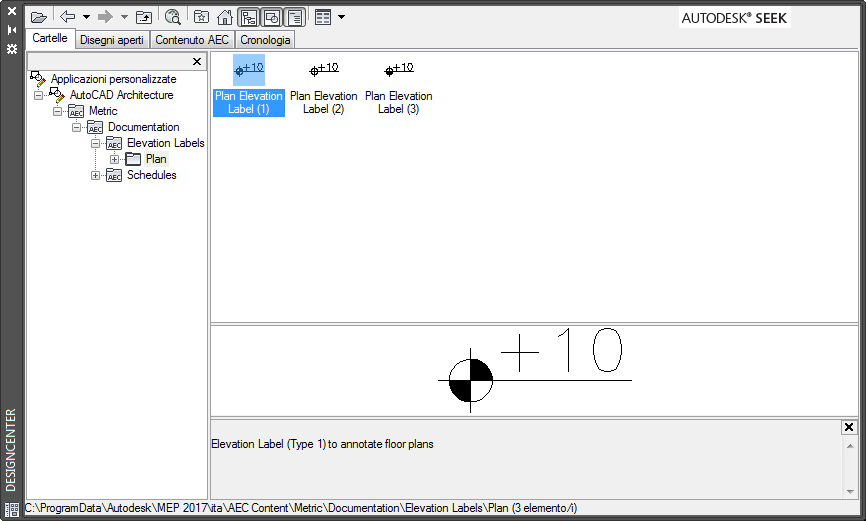
Task: Select Plan Elevation Label (1) thumbnail
Action: point(249,86)
